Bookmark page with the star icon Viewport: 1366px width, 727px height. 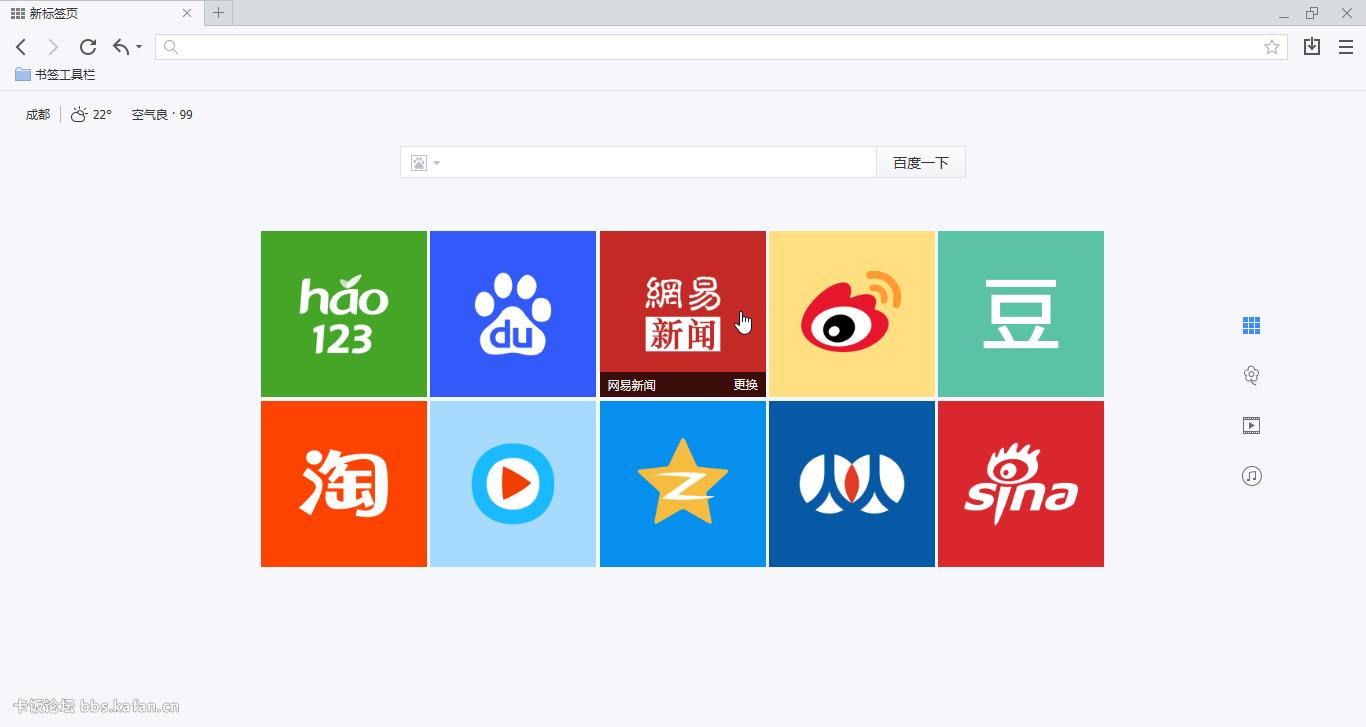coord(1272,47)
